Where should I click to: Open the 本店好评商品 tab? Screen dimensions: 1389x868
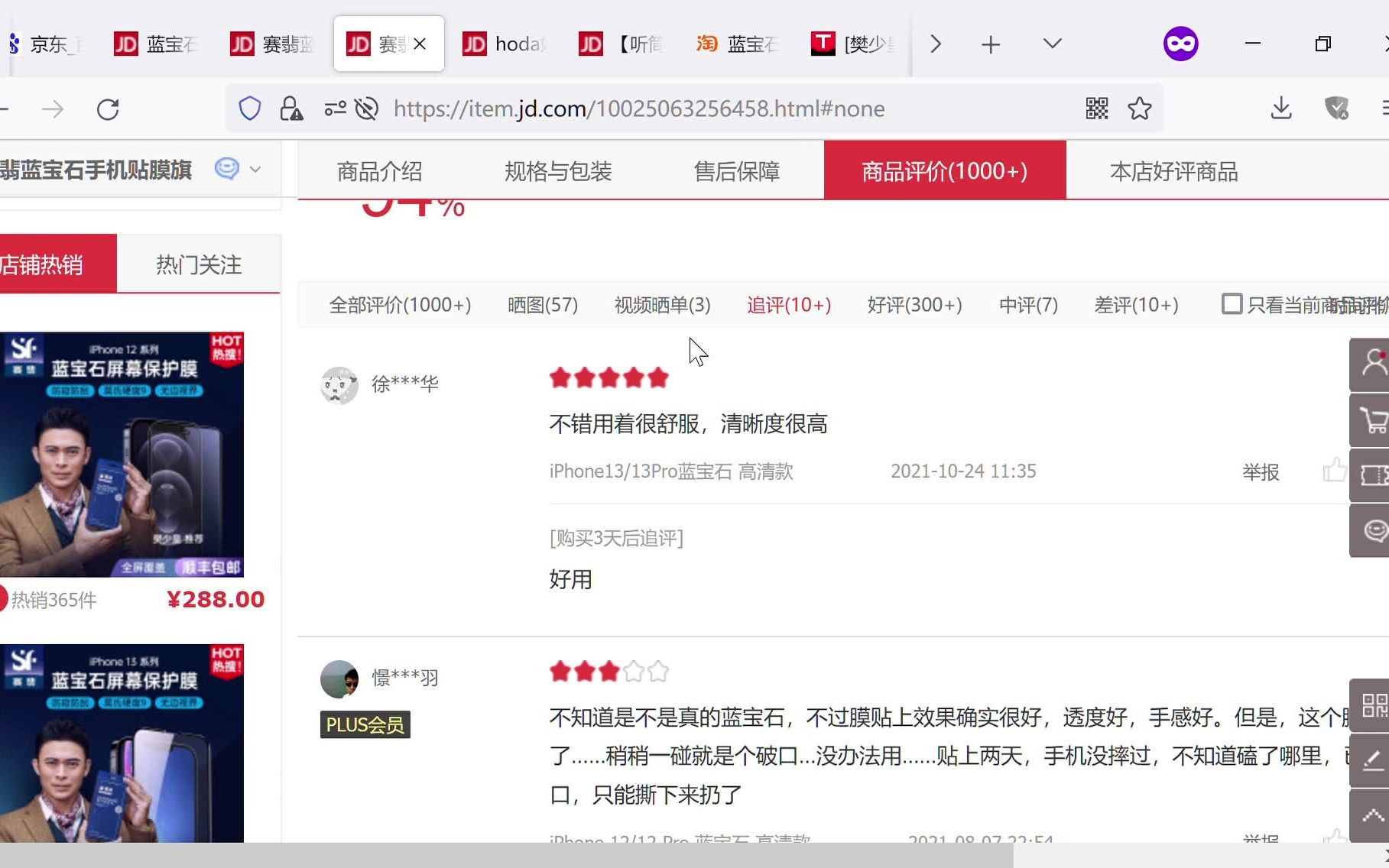click(x=1174, y=171)
